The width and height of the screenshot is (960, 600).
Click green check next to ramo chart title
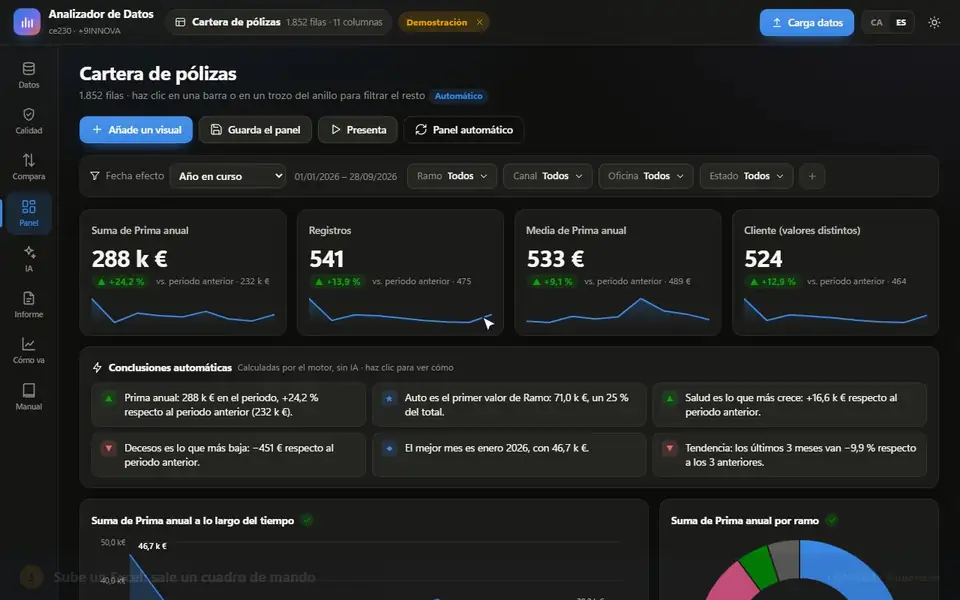tap(831, 520)
